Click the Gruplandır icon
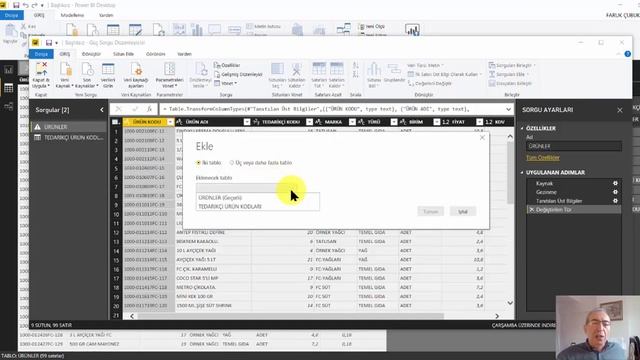 pyautogui.click(x=394, y=70)
